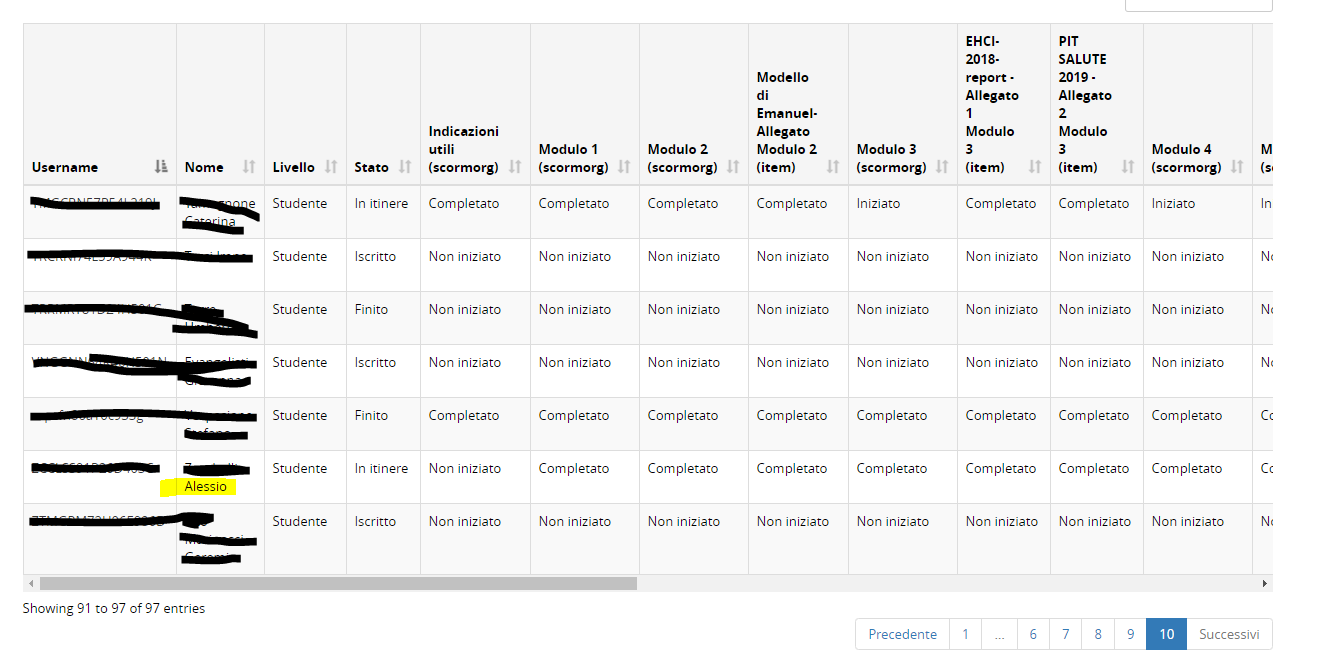
Task: Click the Successivi pagination button
Action: click(x=1229, y=634)
